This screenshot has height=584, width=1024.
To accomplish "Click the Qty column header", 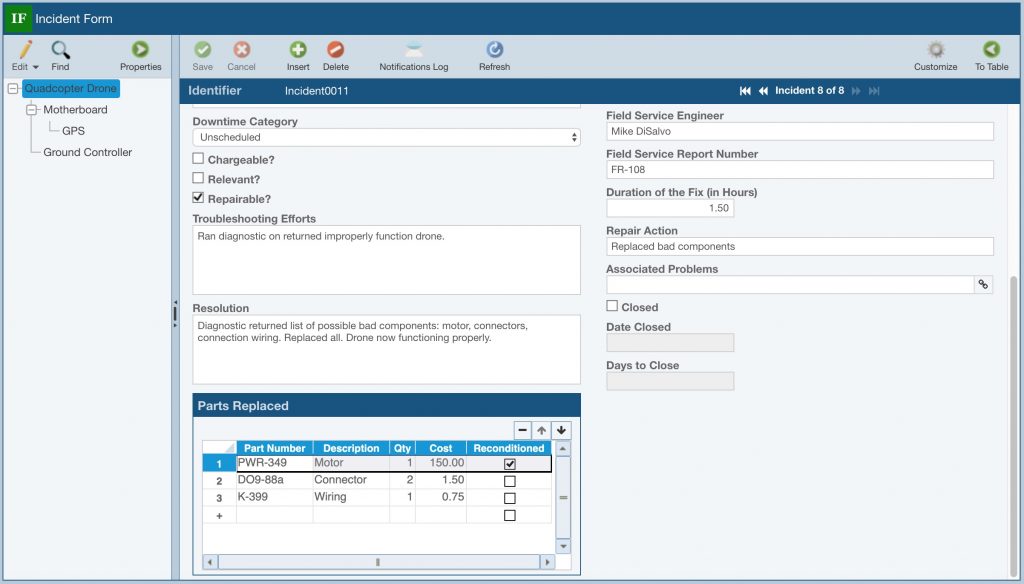I will (x=402, y=448).
